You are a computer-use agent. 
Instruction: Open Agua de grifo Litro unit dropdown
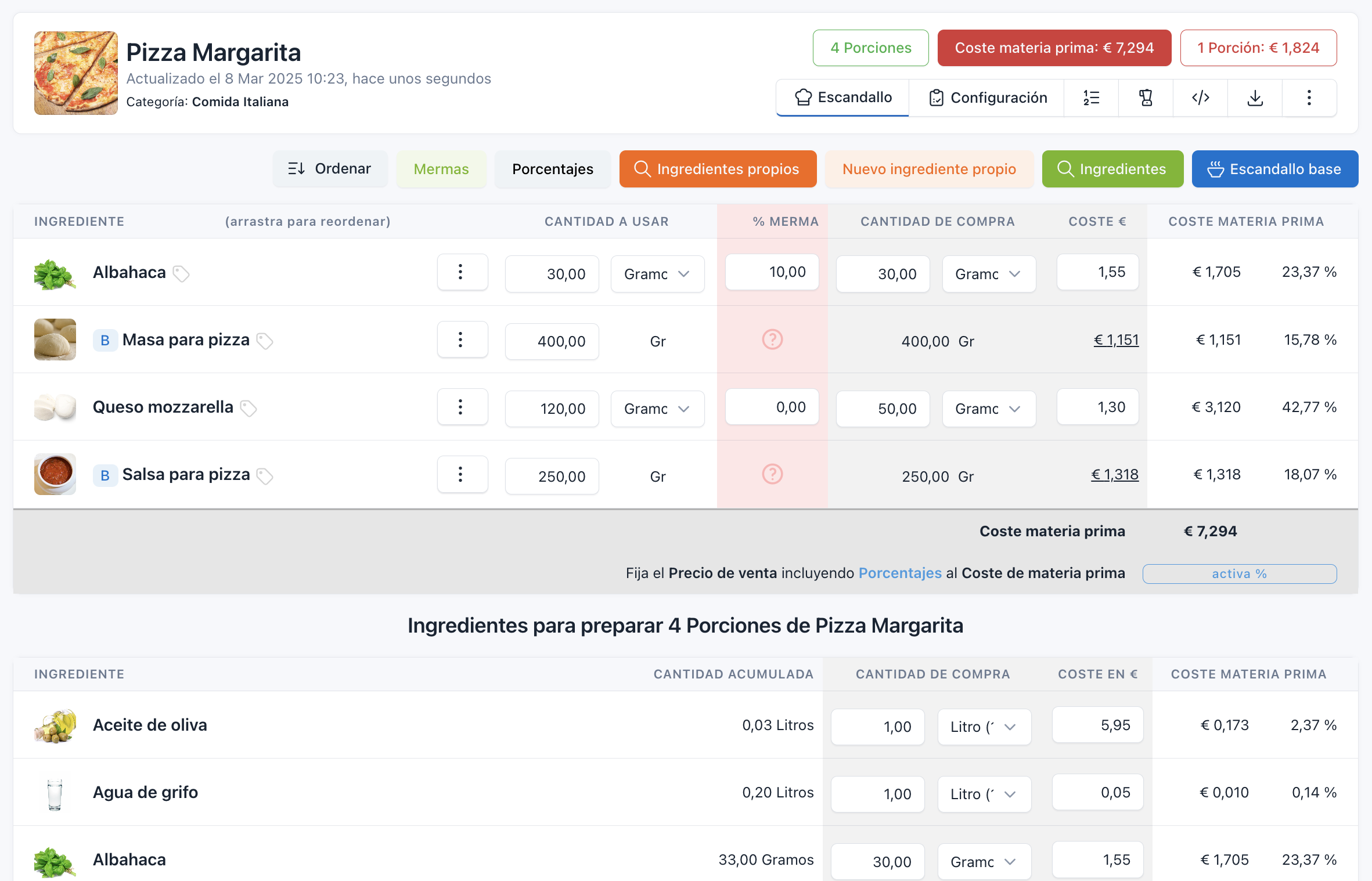pos(985,794)
